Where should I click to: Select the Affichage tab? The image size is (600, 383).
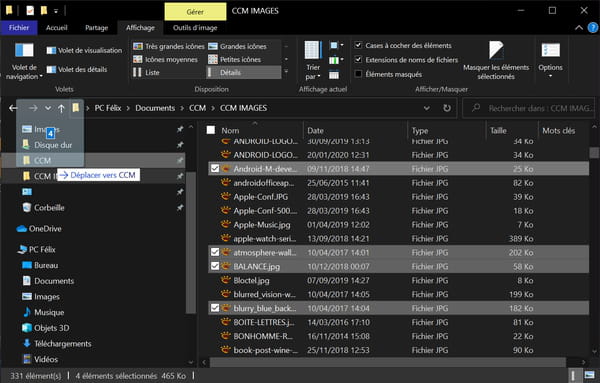[x=140, y=28]
